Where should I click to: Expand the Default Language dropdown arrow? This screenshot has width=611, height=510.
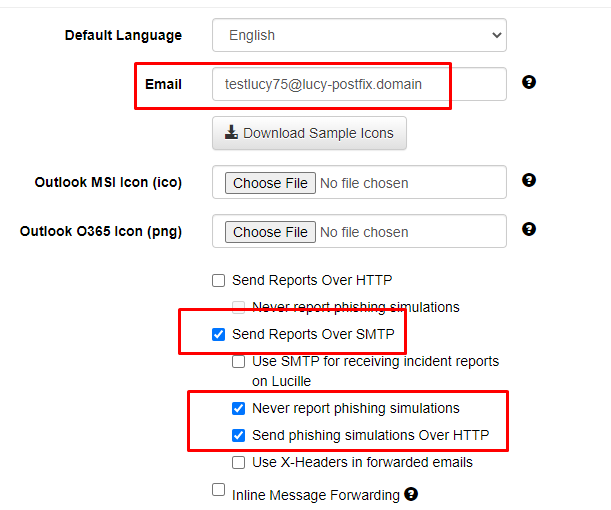(496, 35)
